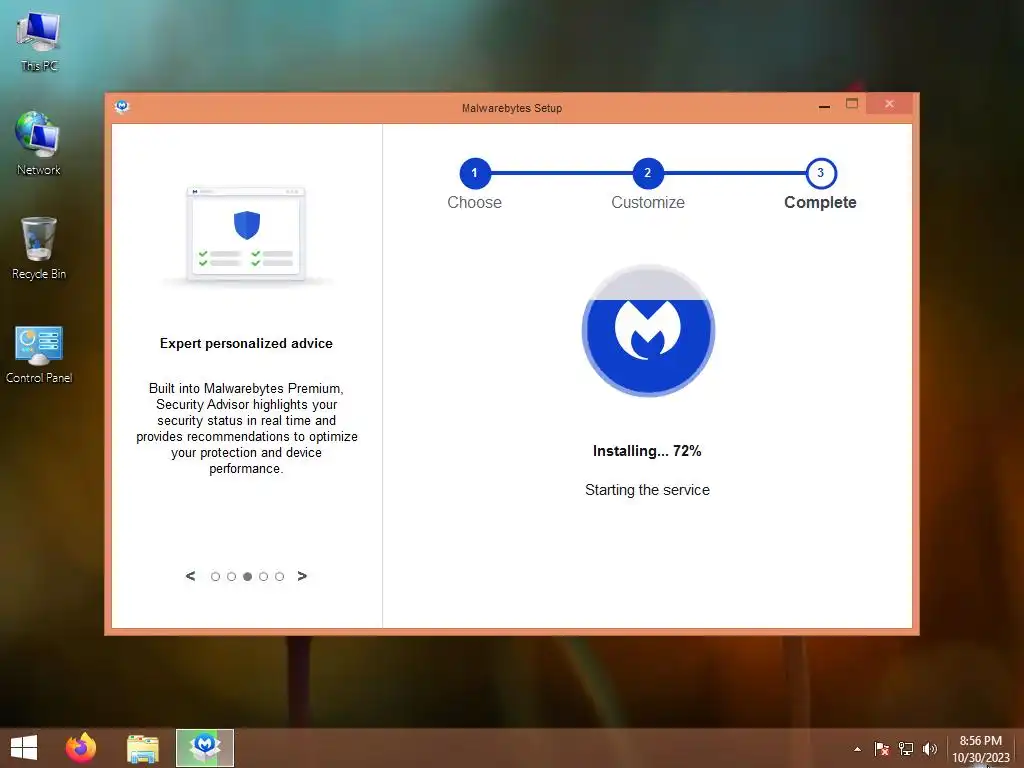Screen dimensions: 1024x768
Task: Open Action Center flag tray icon
Action: pos(882,749)
